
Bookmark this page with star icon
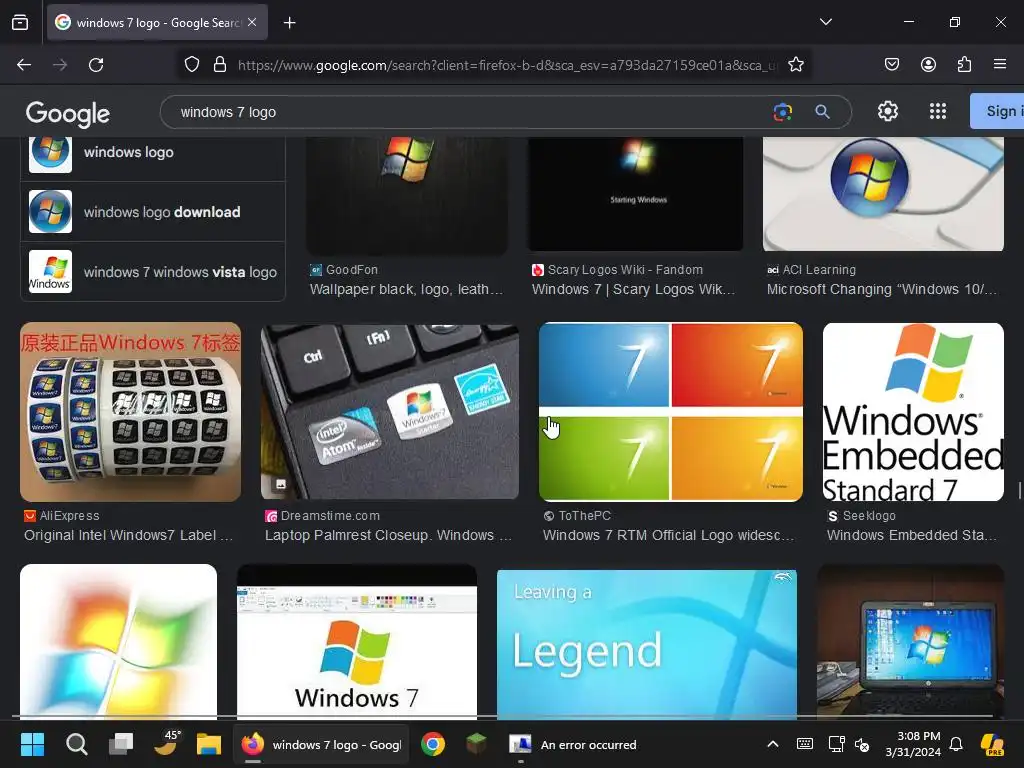click(x=795, y=64)
